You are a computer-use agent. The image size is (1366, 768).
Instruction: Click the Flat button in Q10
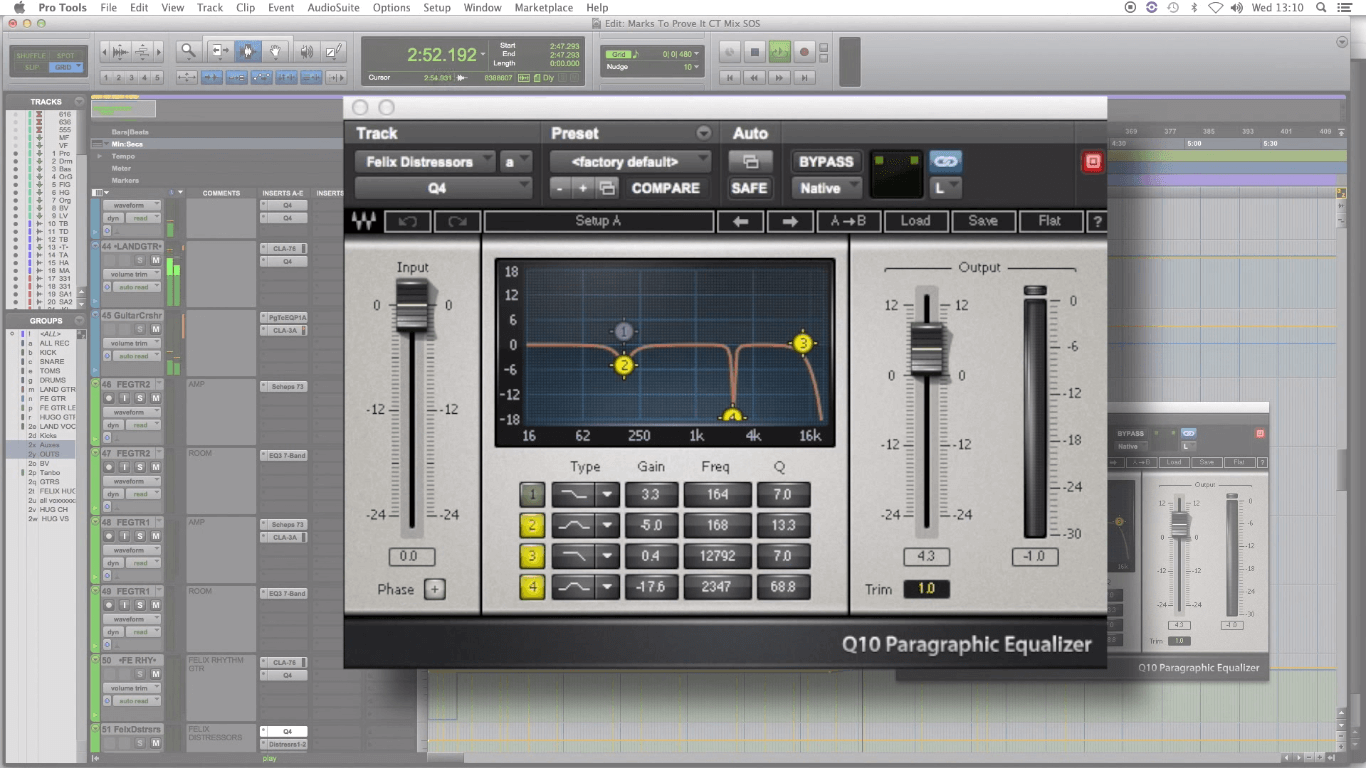click(1050, 221)
